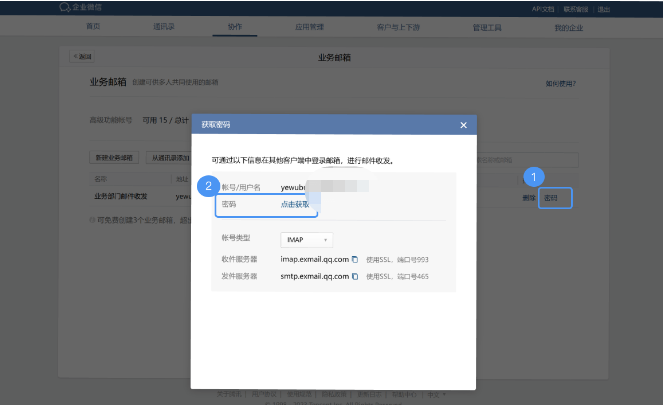
Task: Select the 协作 tab
Action: point(234,27)
